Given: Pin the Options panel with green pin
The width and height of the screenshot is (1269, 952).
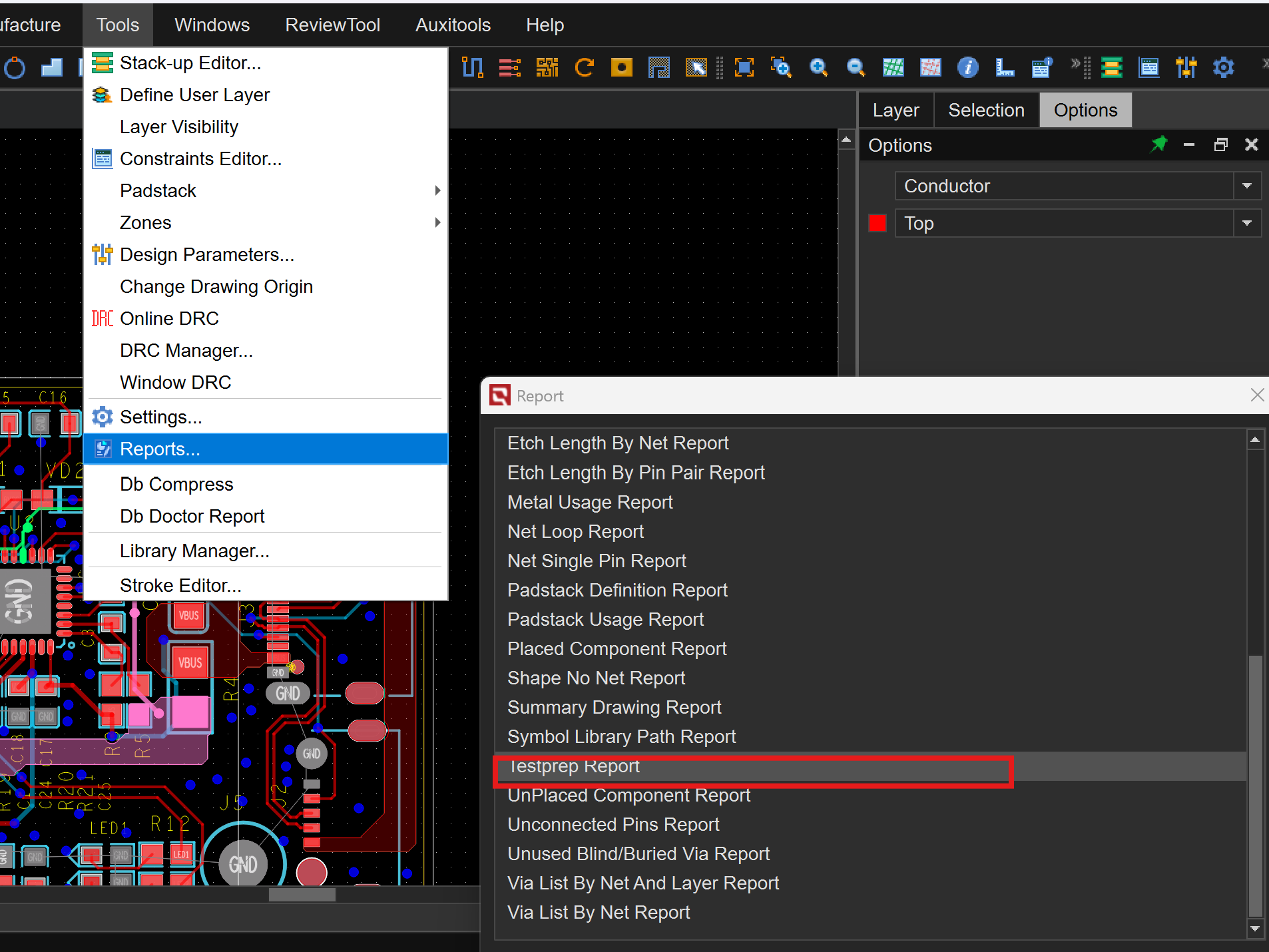Looking at the screenshot, I should 1158,144.
